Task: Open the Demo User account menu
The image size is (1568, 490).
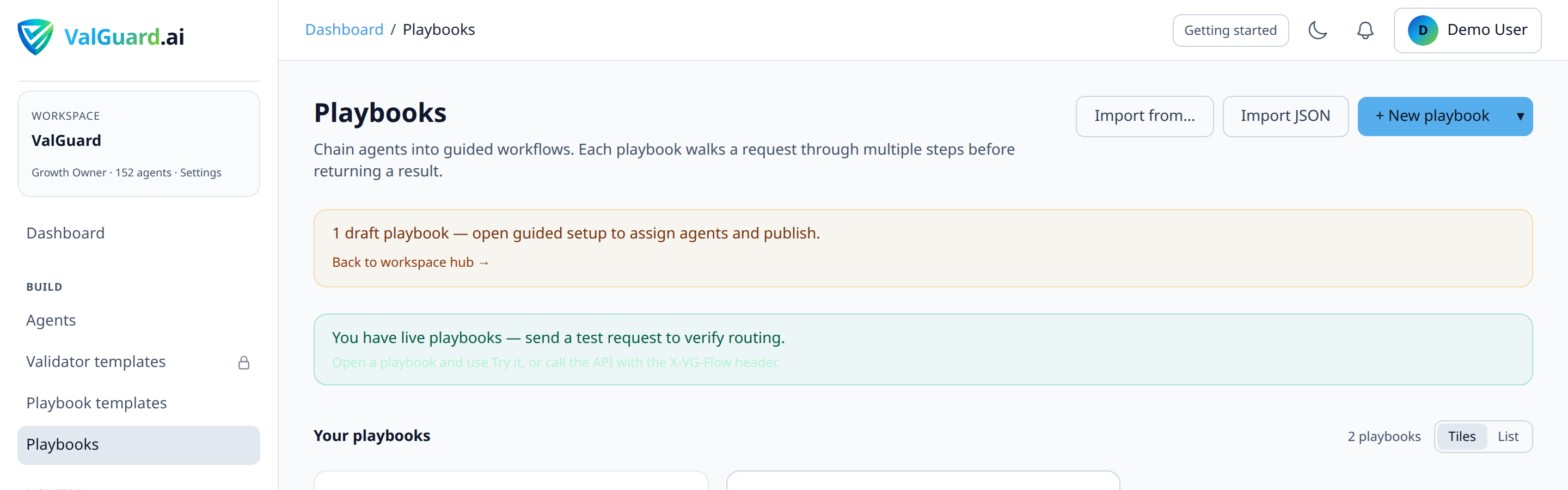Action: (x=1467, y=30)
